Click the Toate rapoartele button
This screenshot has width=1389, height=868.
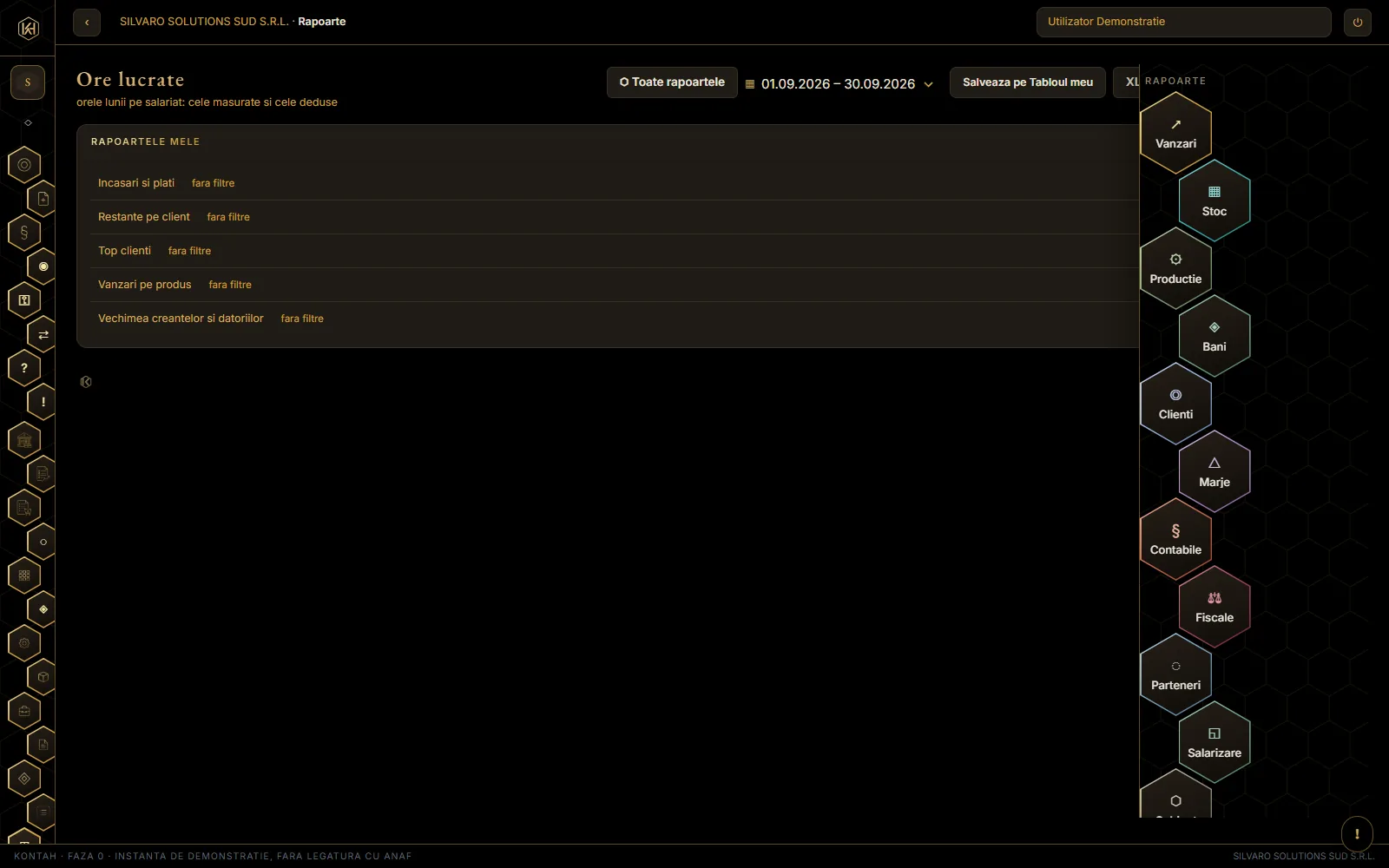(x=672, y=82)
